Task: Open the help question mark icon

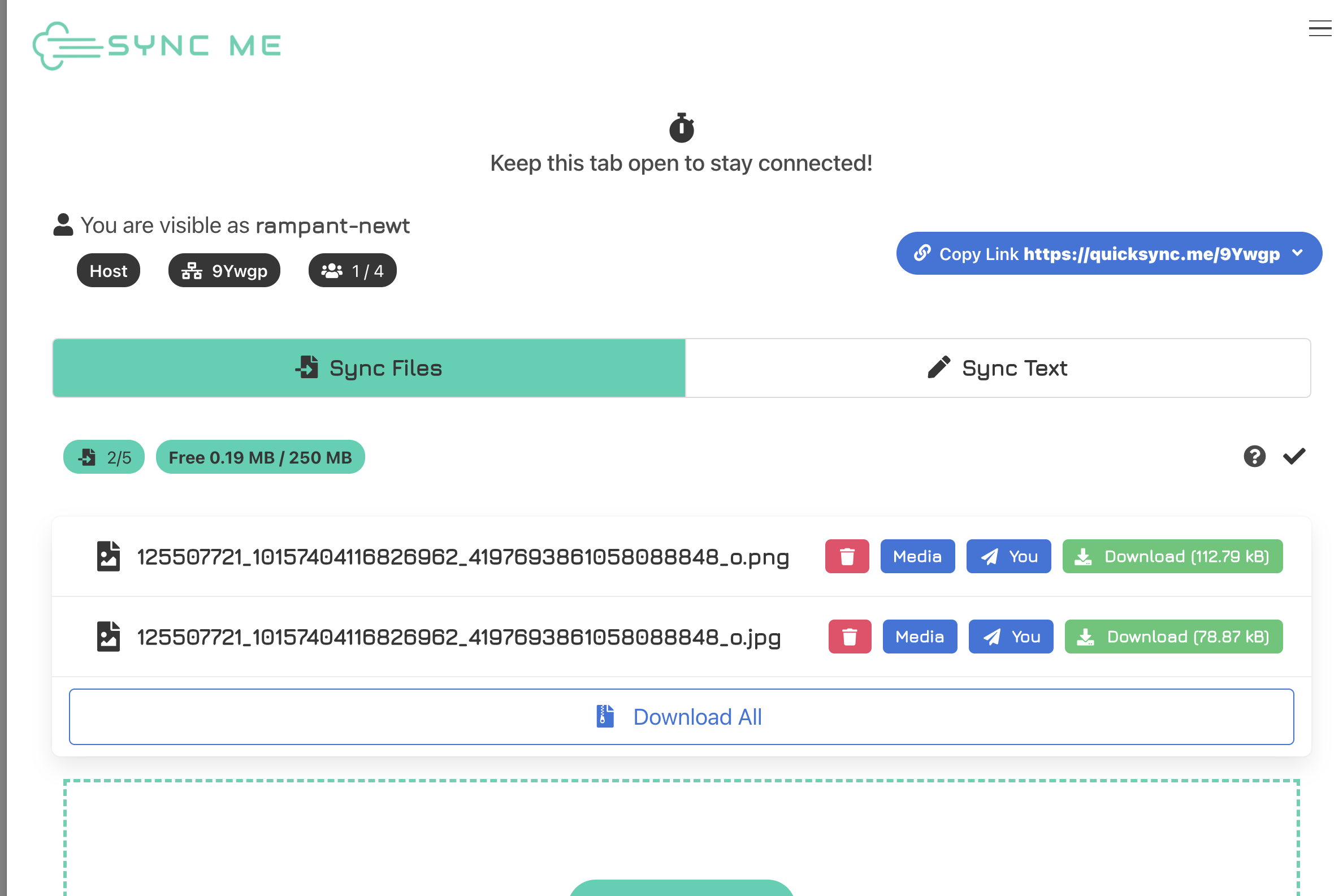Action: coord(1254,456)
